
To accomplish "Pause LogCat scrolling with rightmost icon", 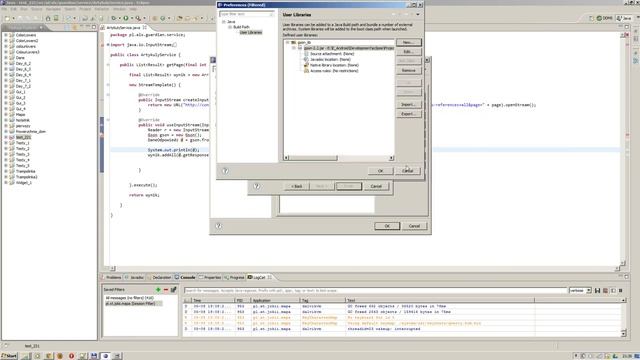I will click(x=621, y=291).
